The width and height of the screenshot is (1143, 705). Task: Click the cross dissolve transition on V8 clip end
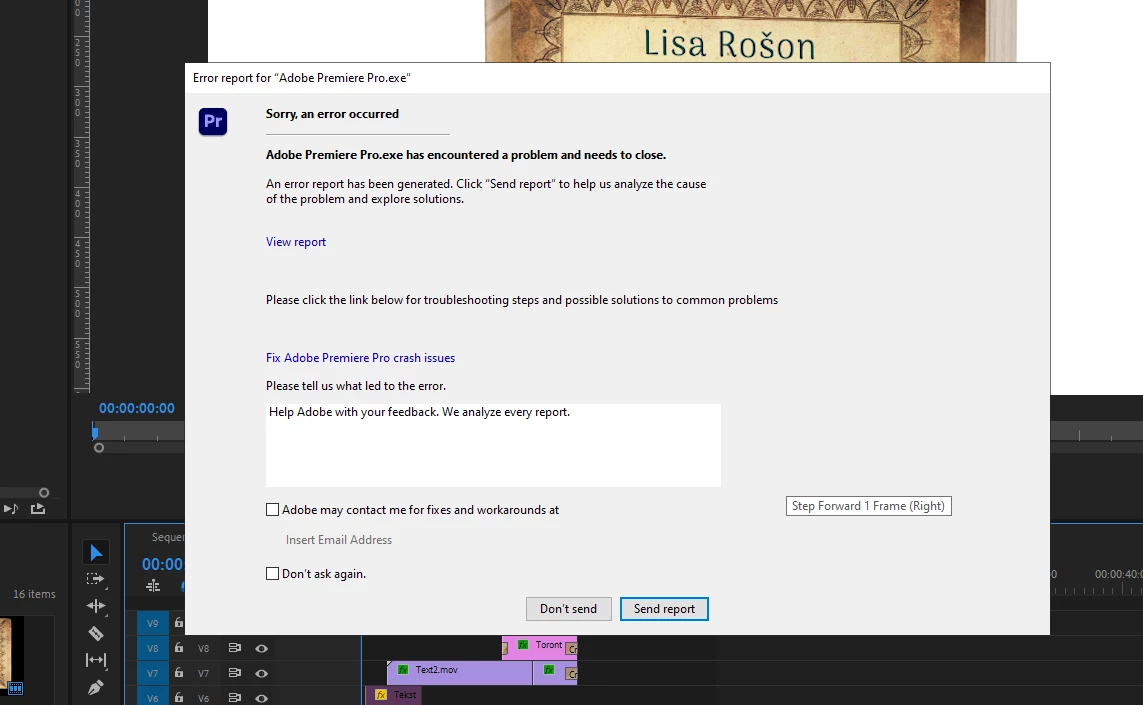click(572, 649)
